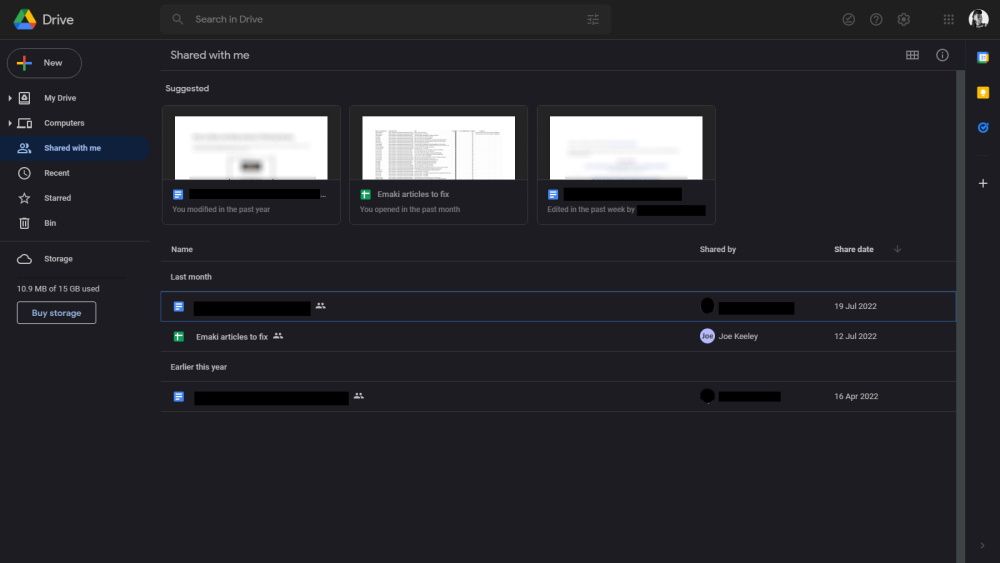
Task: Expand the My Drive tree
Action: coord(10,98)
